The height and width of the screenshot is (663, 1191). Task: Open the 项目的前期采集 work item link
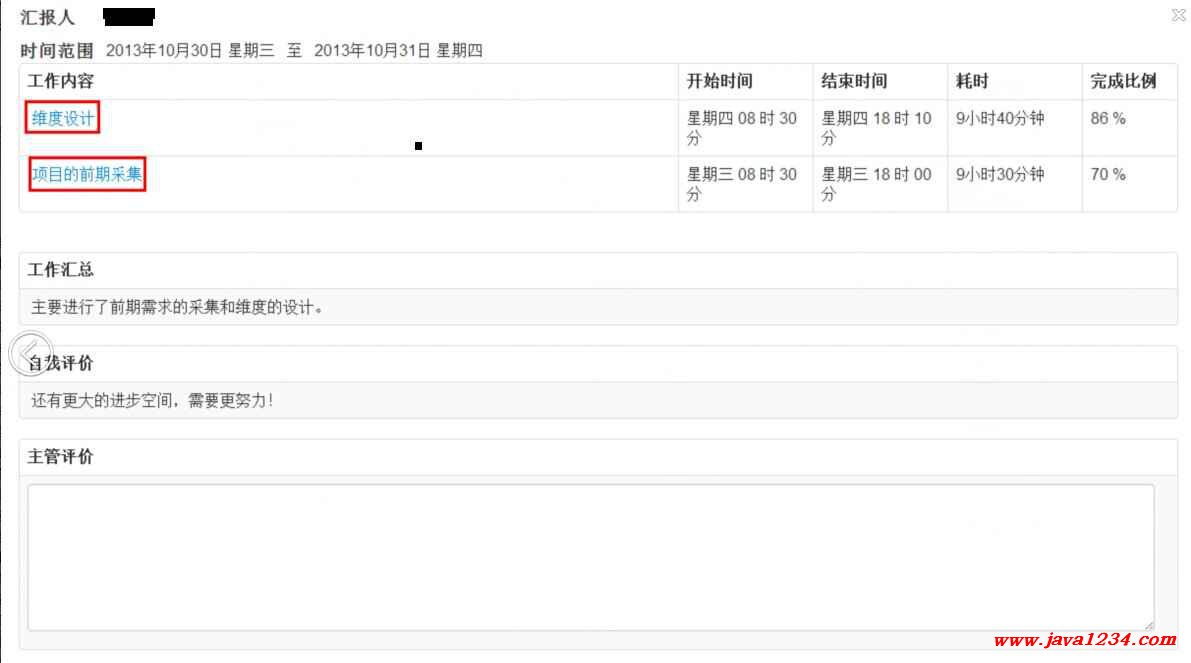[x=87, y=174]
